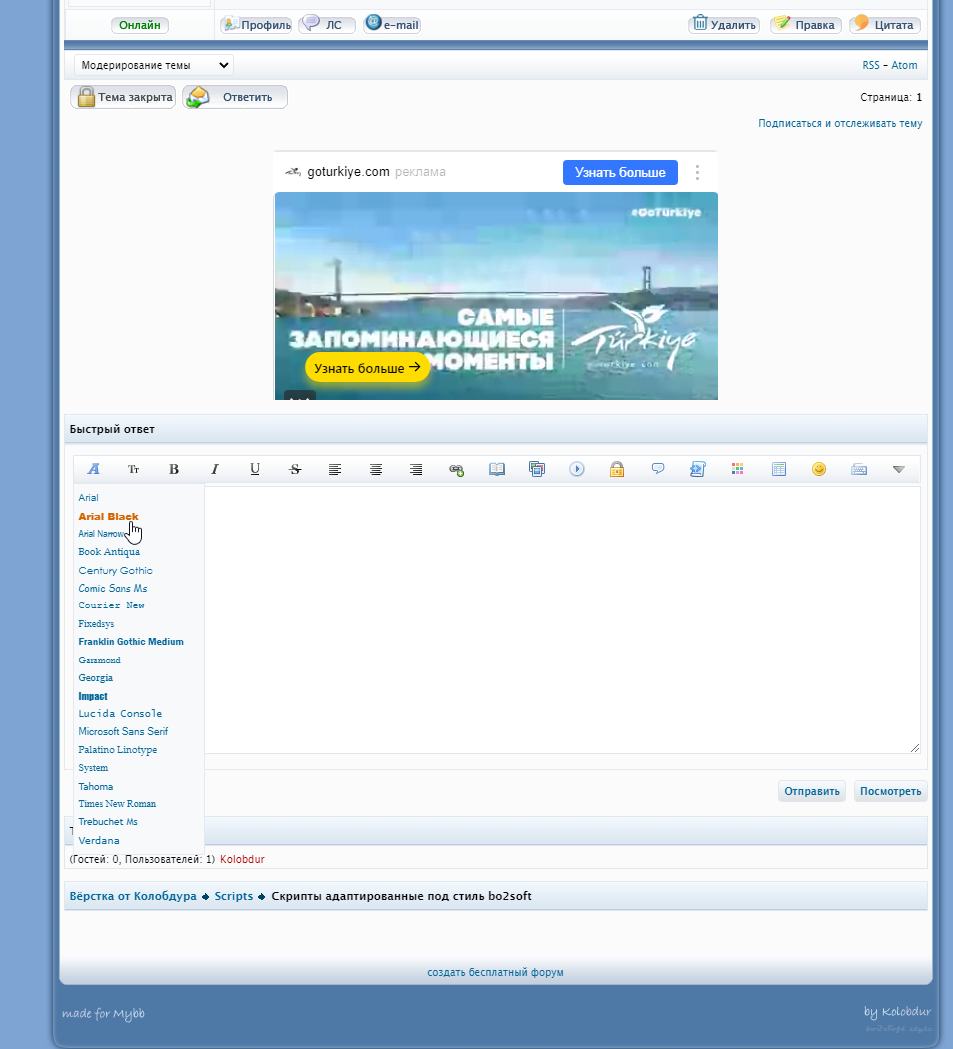Open the Atom feed link
The width and height of the screenshot is (953, 1049).
click(x=904, y=66)
